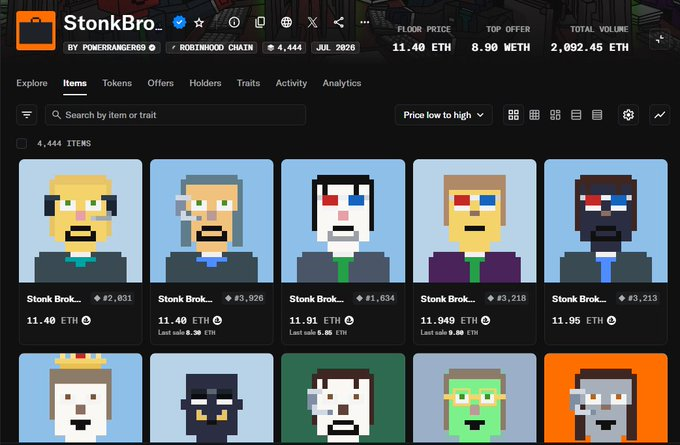680x445 pixels.
Task: Collapse the collection header banner
Action: [660, 39]
